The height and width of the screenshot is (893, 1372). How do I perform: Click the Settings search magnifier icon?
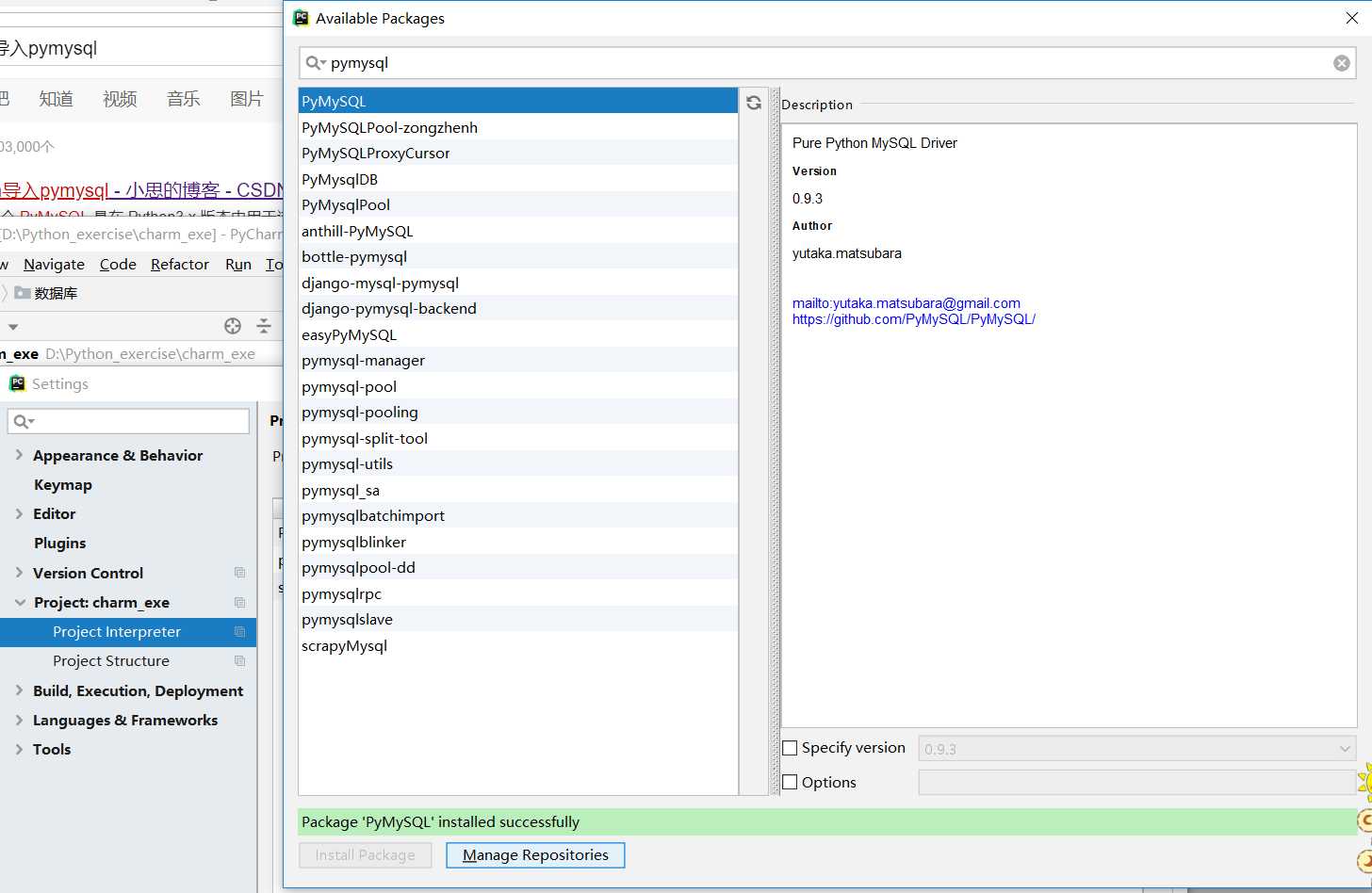(x=24, y=422)
